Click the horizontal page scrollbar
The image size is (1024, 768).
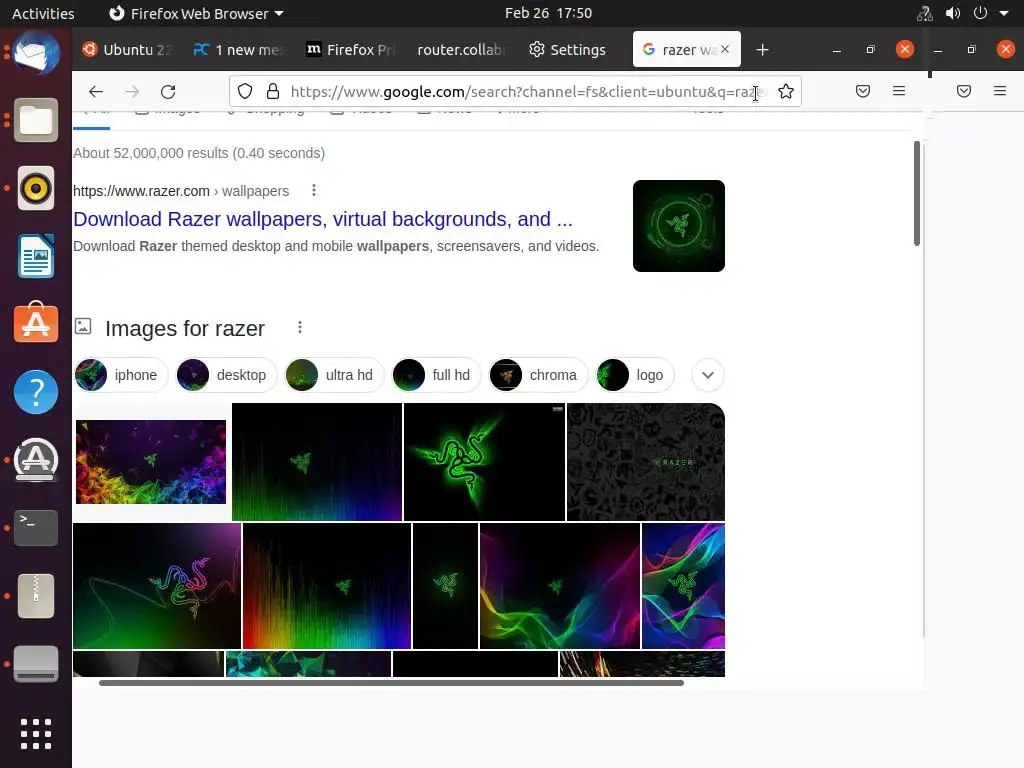(x=391, y=682)
